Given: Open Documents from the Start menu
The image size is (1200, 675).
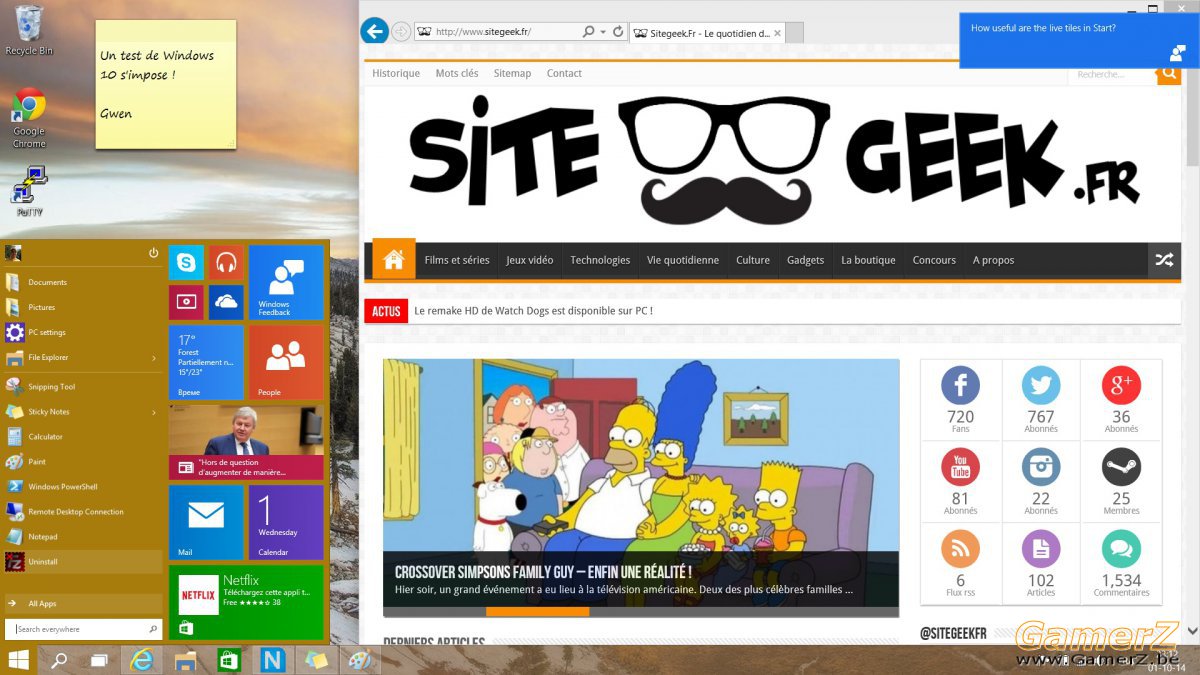Looking at the screenshot, I should tap(83, 282).
